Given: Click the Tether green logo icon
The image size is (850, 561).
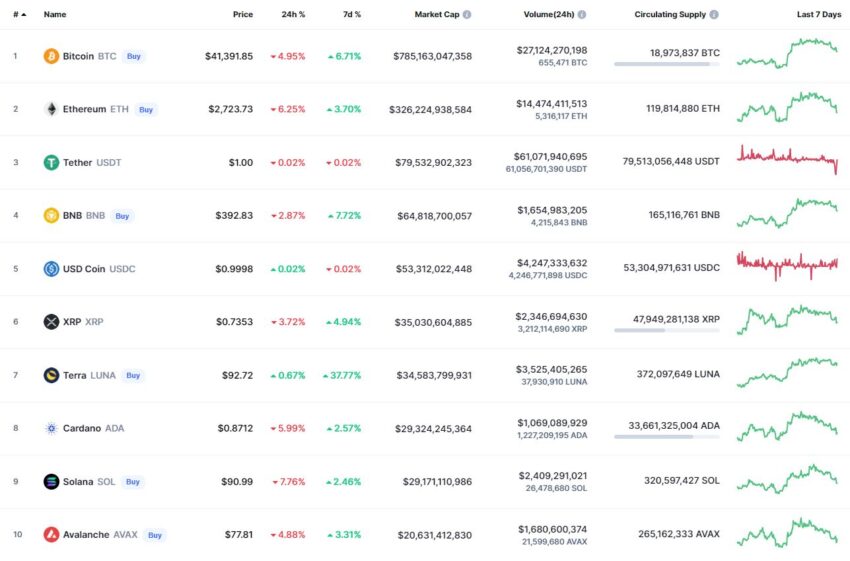Looking at the screenshot, I should [51, 162].
